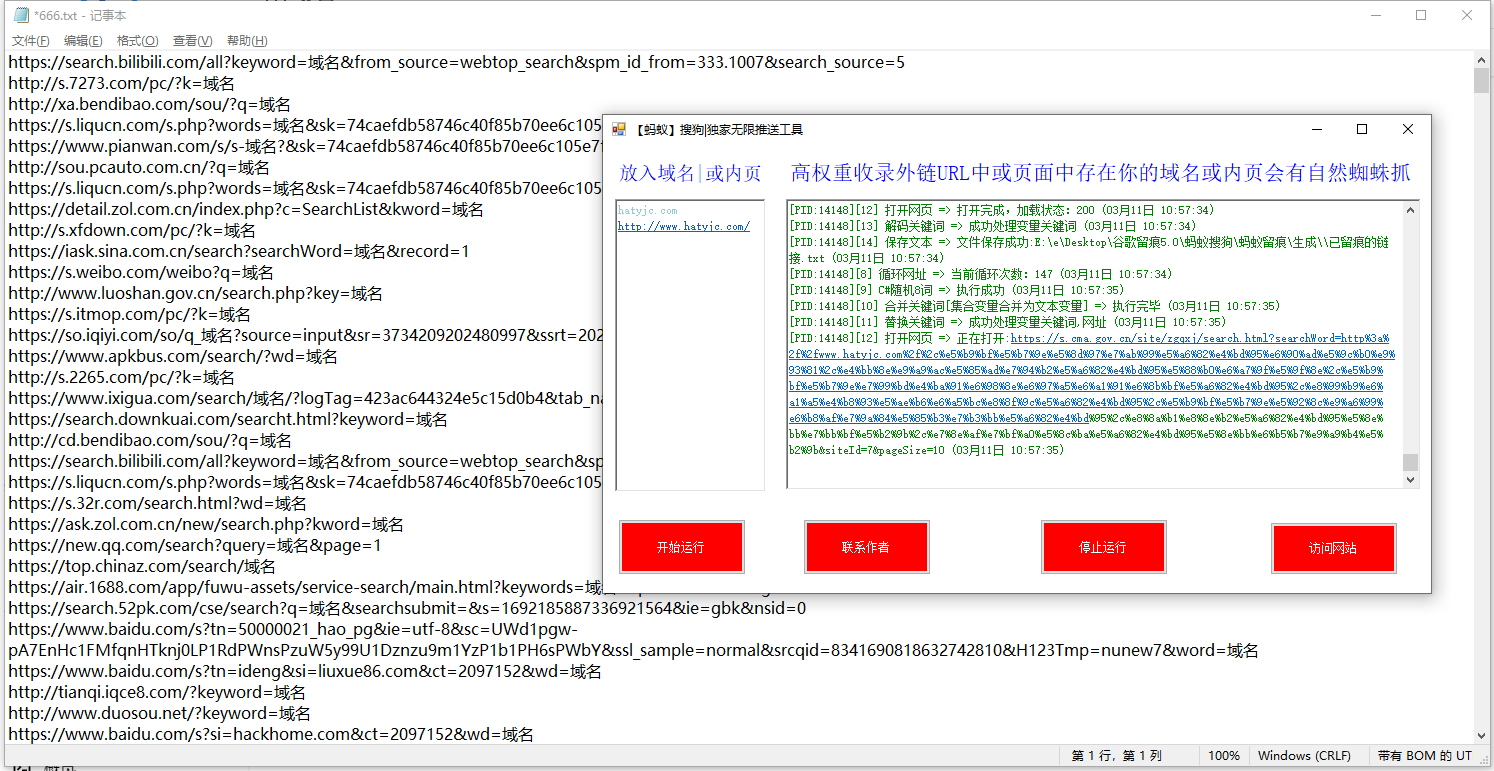This screenshot has width=1494, height=771.
Task: Click the baidu.com si=hackhome.com line
Action: (x=271, y=734)
